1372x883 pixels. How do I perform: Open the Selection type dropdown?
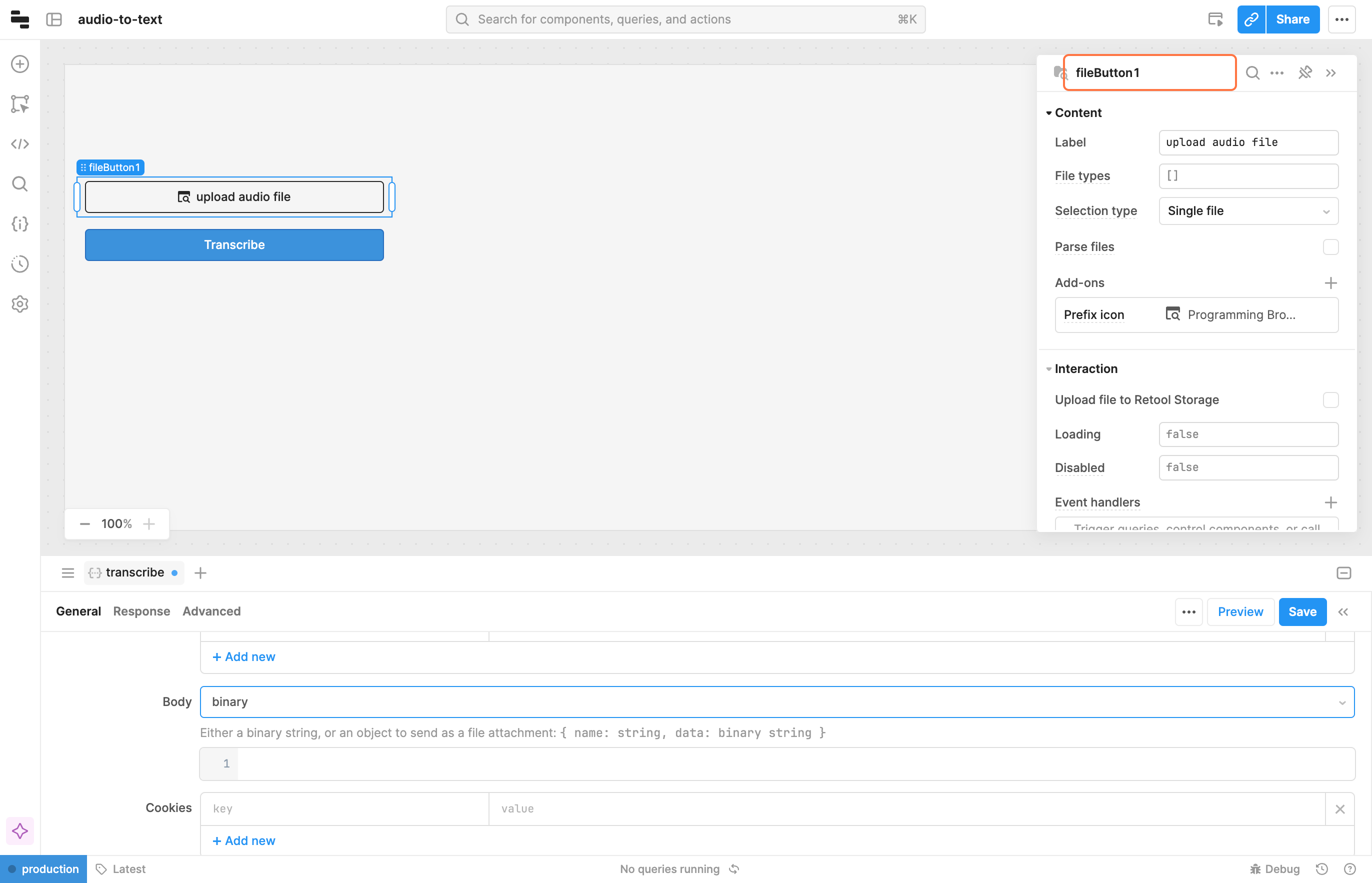[x=1248, y=211]
